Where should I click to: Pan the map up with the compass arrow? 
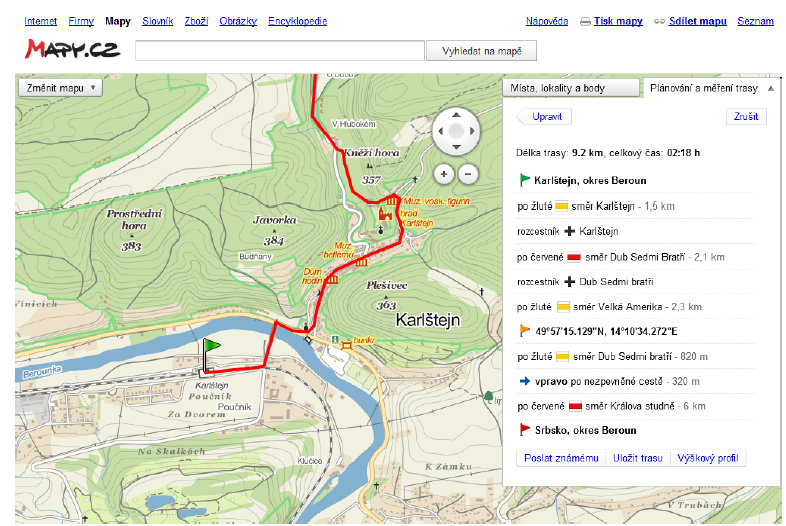pyautogui.click(x=456, y=115)
